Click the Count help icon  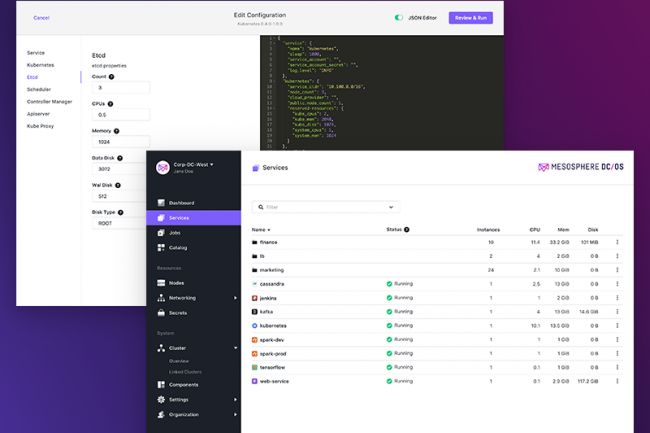[111, 77]
